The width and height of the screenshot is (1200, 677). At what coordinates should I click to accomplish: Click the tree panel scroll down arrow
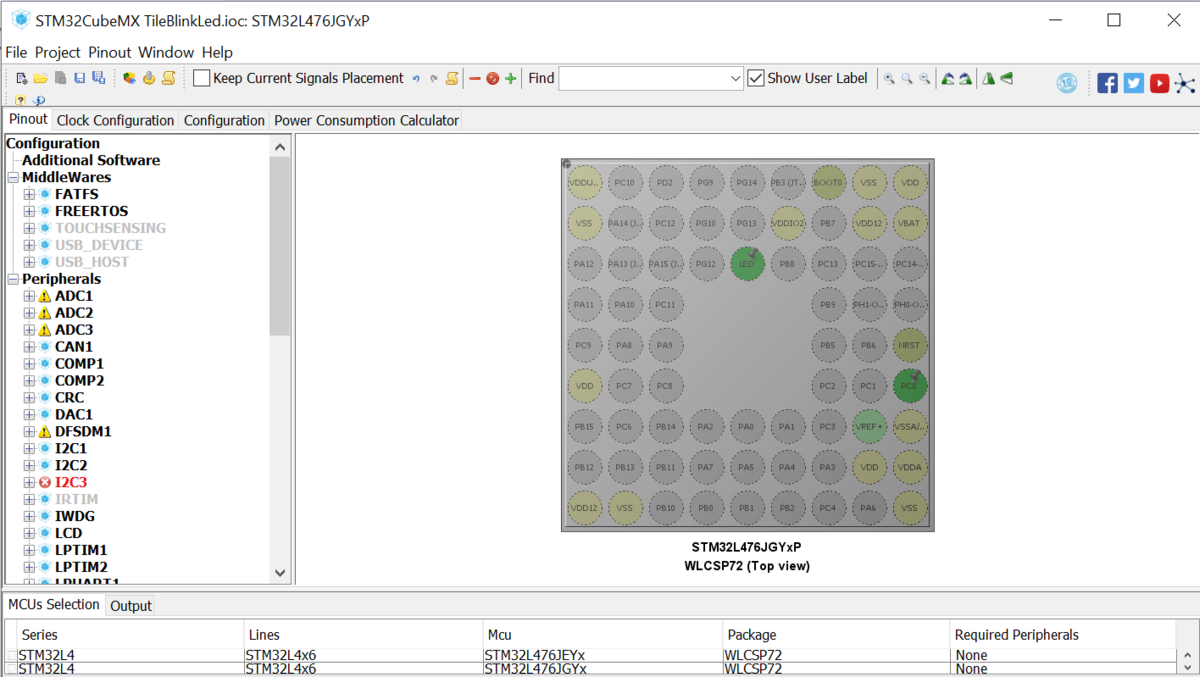[280, 573]
